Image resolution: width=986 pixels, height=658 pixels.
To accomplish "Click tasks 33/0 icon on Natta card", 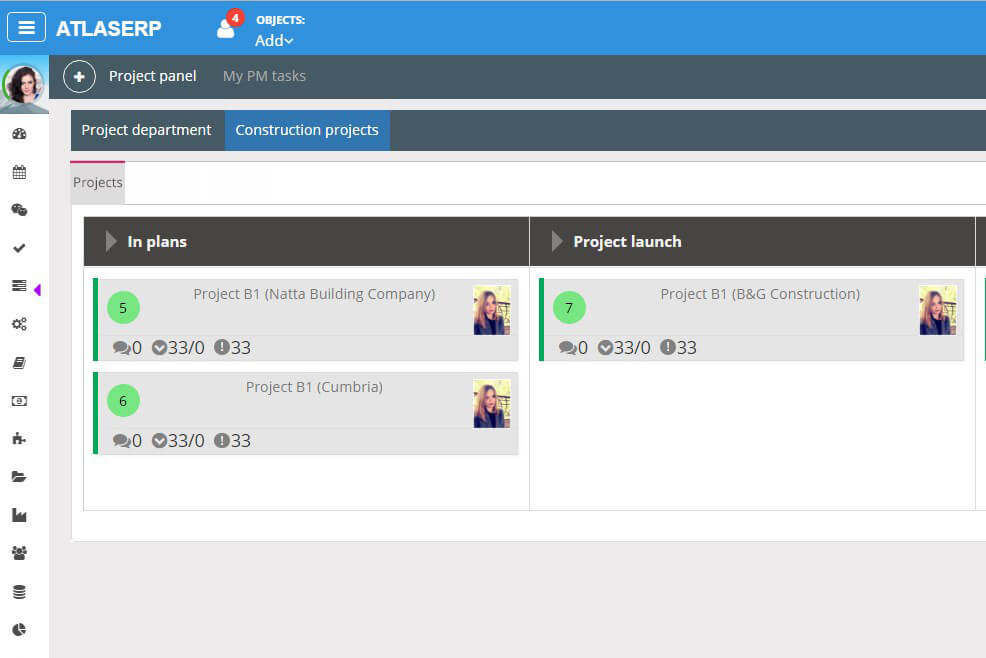I will tap(160, 347).
